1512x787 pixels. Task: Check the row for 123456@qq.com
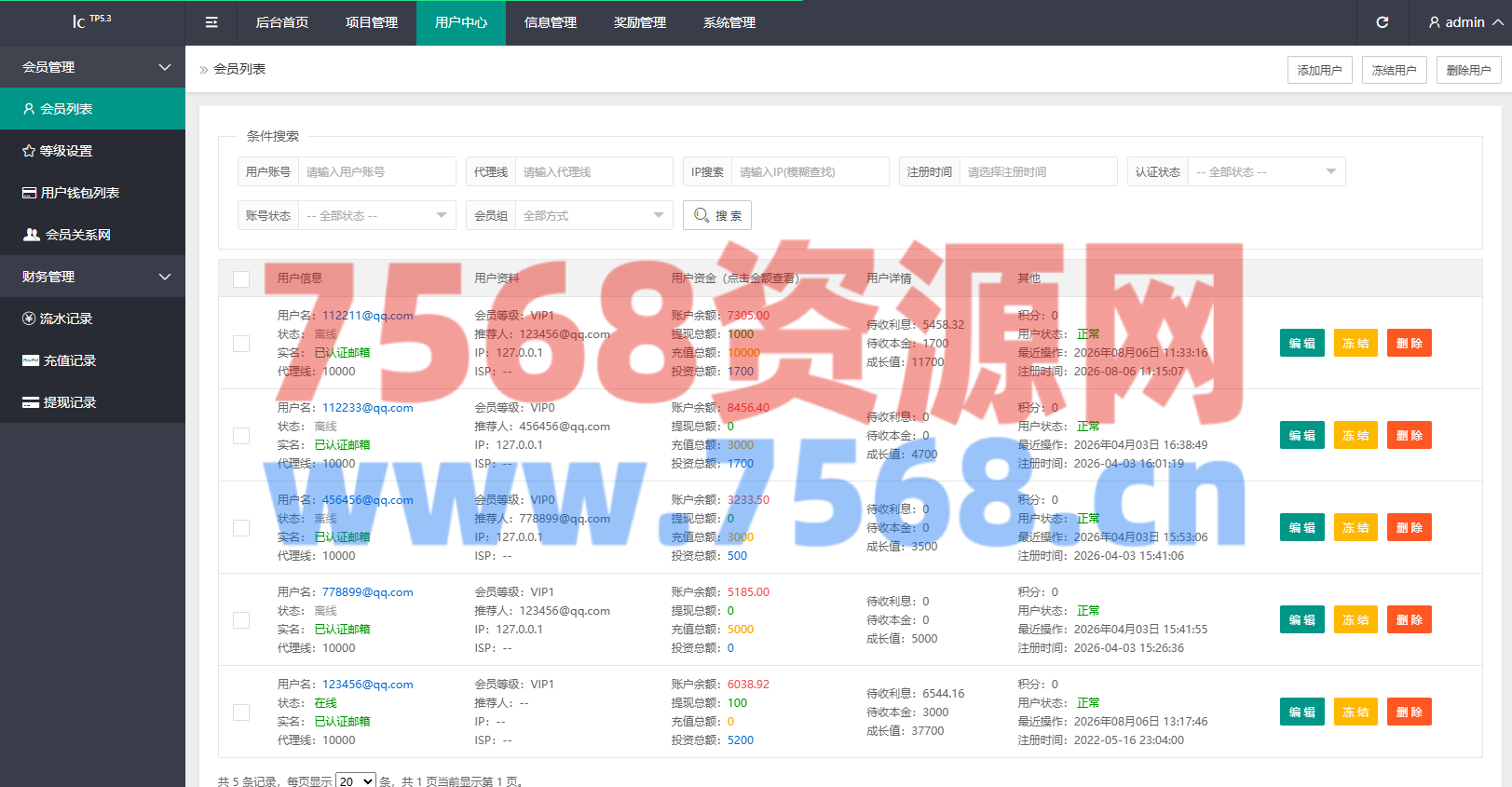pyautogui.click(x=241, y=712)
